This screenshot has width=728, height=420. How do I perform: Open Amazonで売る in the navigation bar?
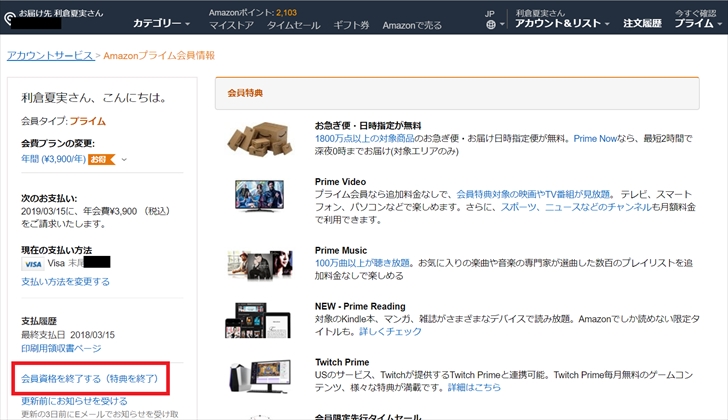coord(412,26)
